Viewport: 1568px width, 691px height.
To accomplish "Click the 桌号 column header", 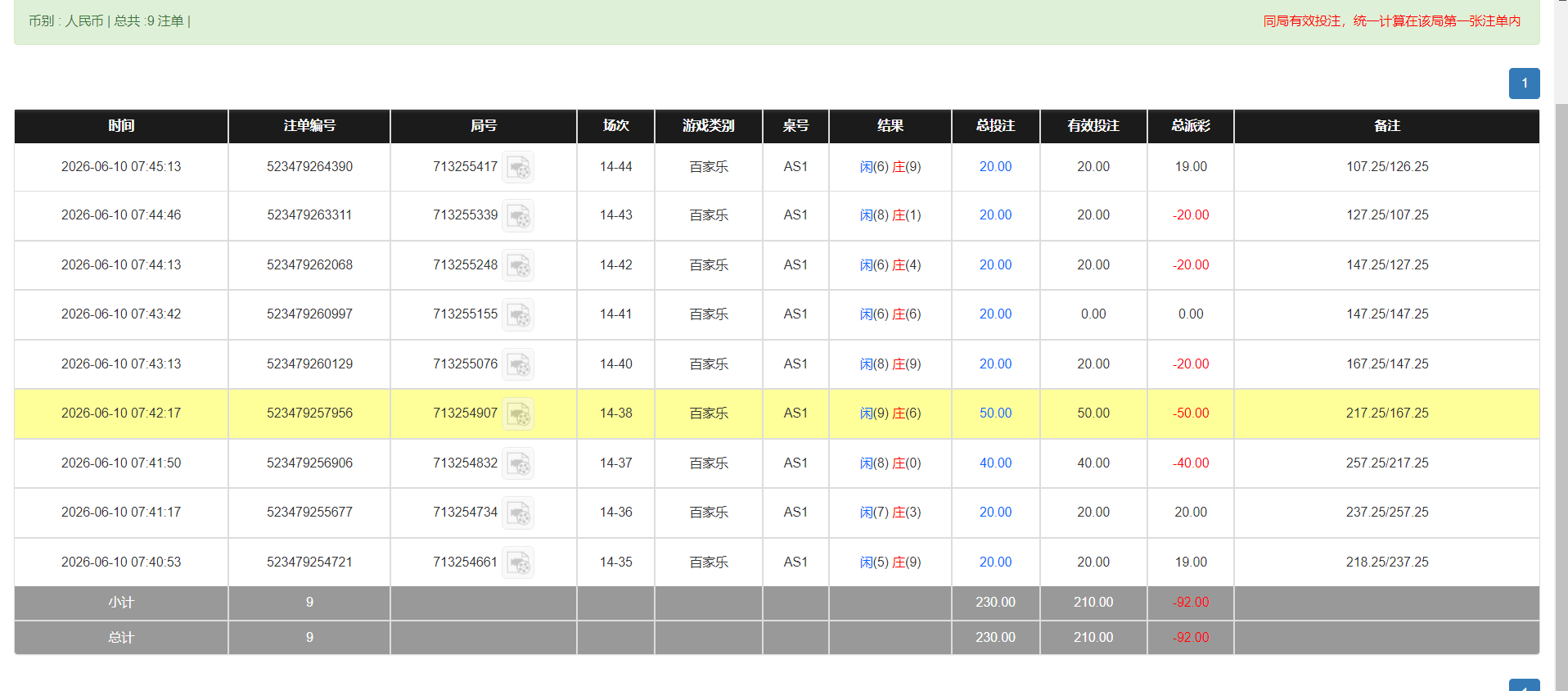I will (795, 126).
